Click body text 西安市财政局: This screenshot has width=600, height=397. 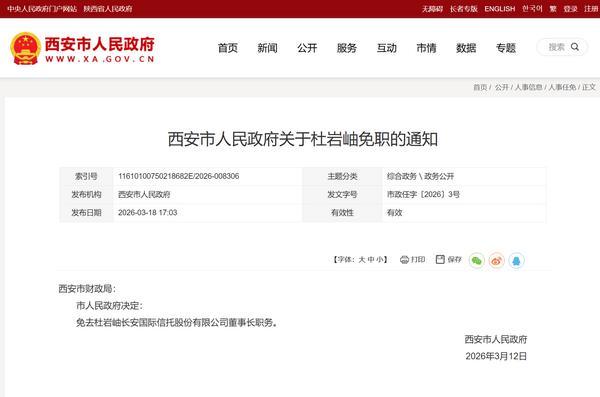[x=87, y=289]
